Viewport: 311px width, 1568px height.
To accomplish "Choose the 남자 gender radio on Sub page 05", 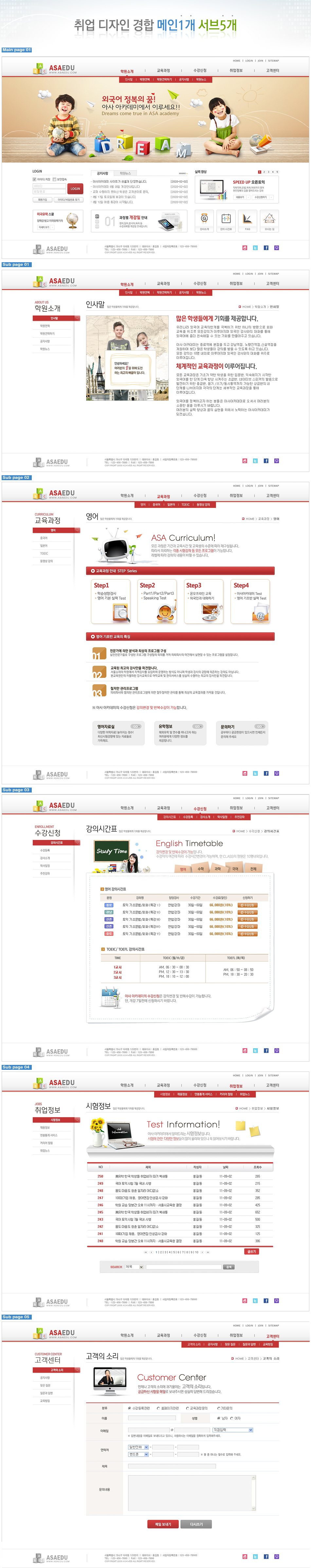I will tap(219, 1418).
